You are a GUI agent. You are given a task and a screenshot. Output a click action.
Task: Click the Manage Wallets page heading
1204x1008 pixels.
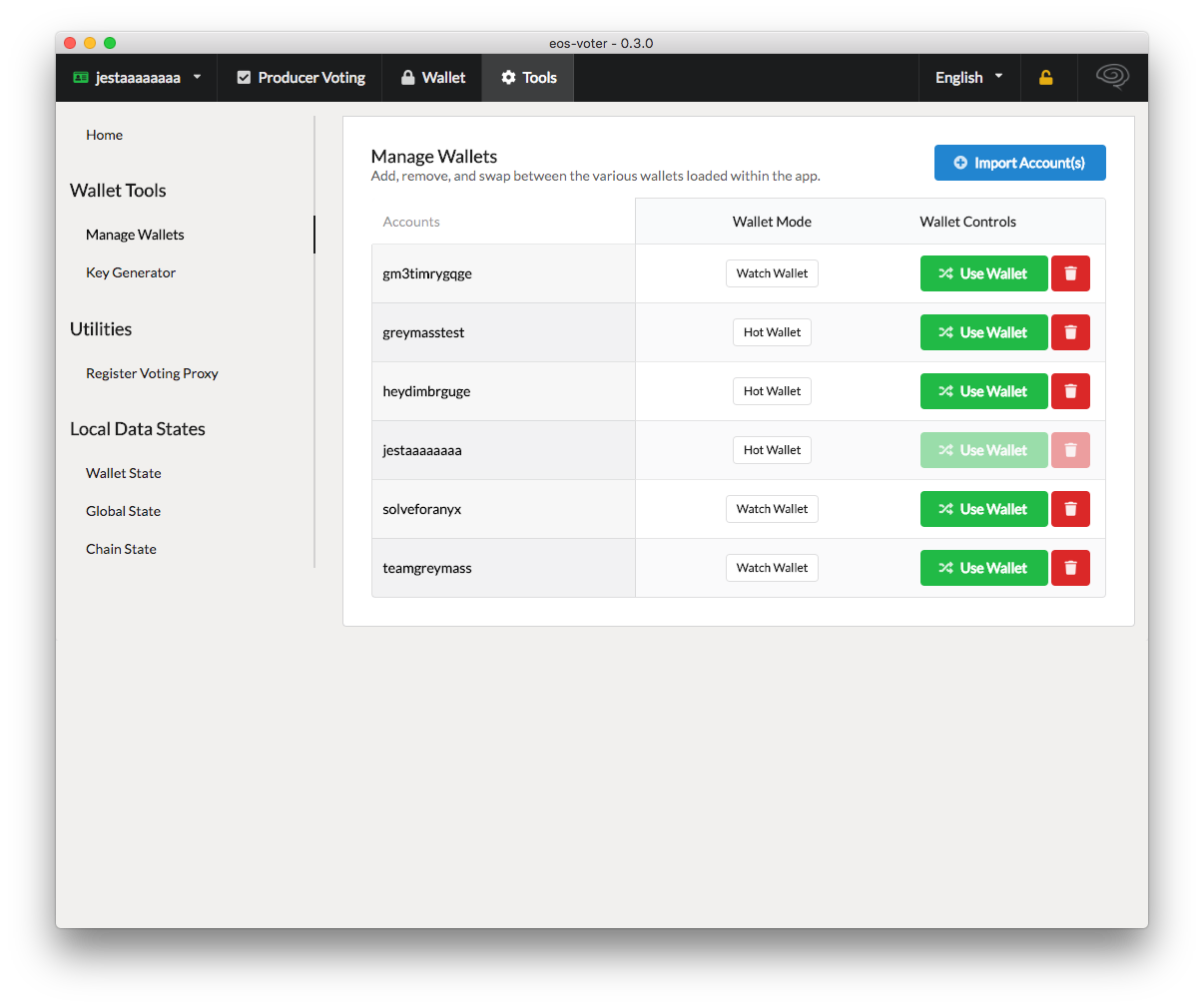pos(434,156)
